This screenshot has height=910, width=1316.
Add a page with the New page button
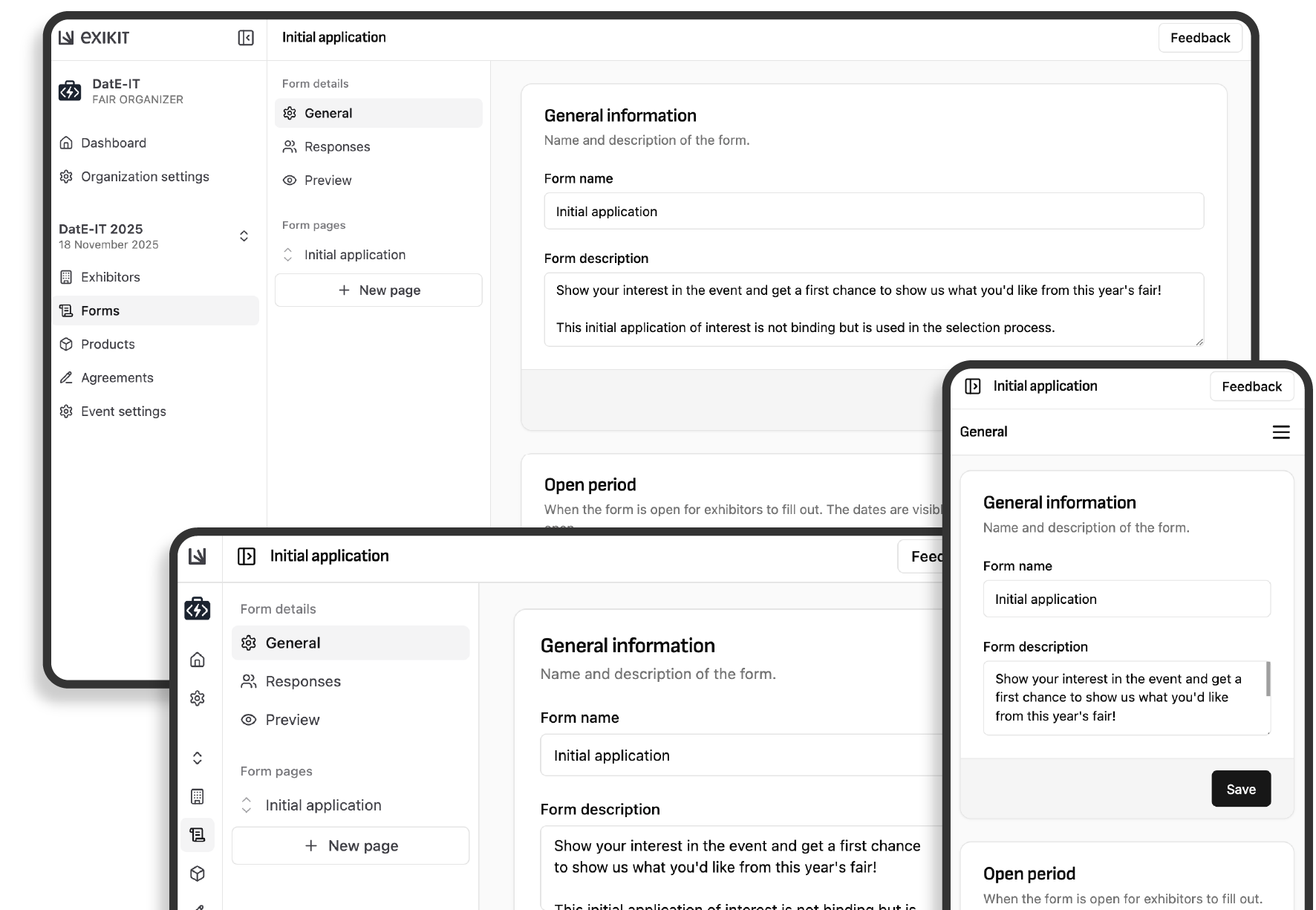pyautogui.click(x=378, y=290)
